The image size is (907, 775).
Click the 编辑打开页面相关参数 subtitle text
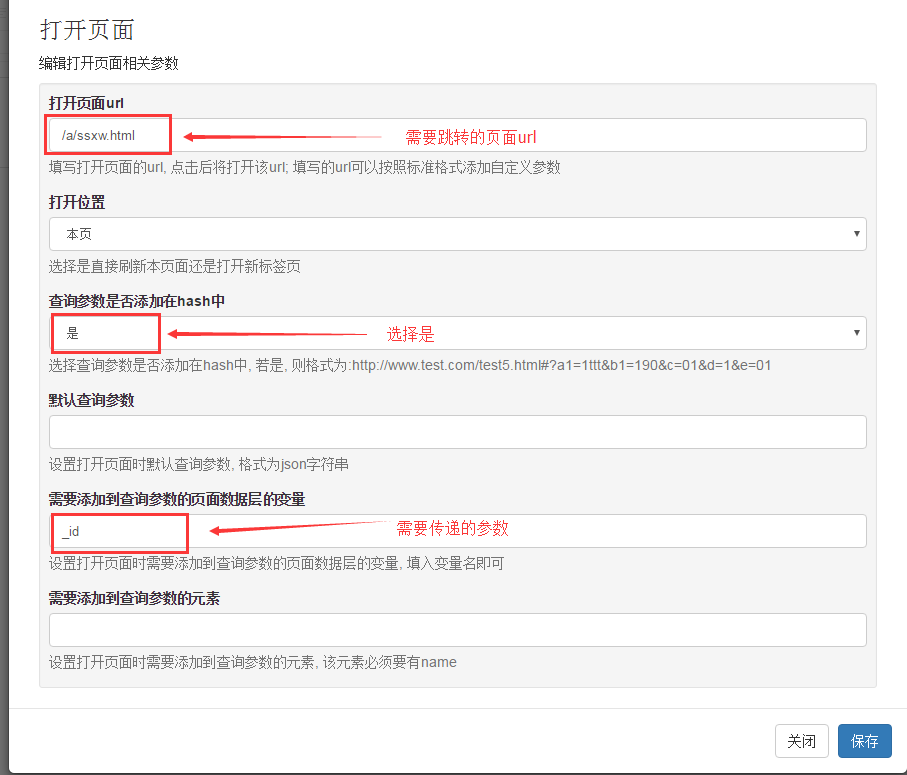pos(109,63)
